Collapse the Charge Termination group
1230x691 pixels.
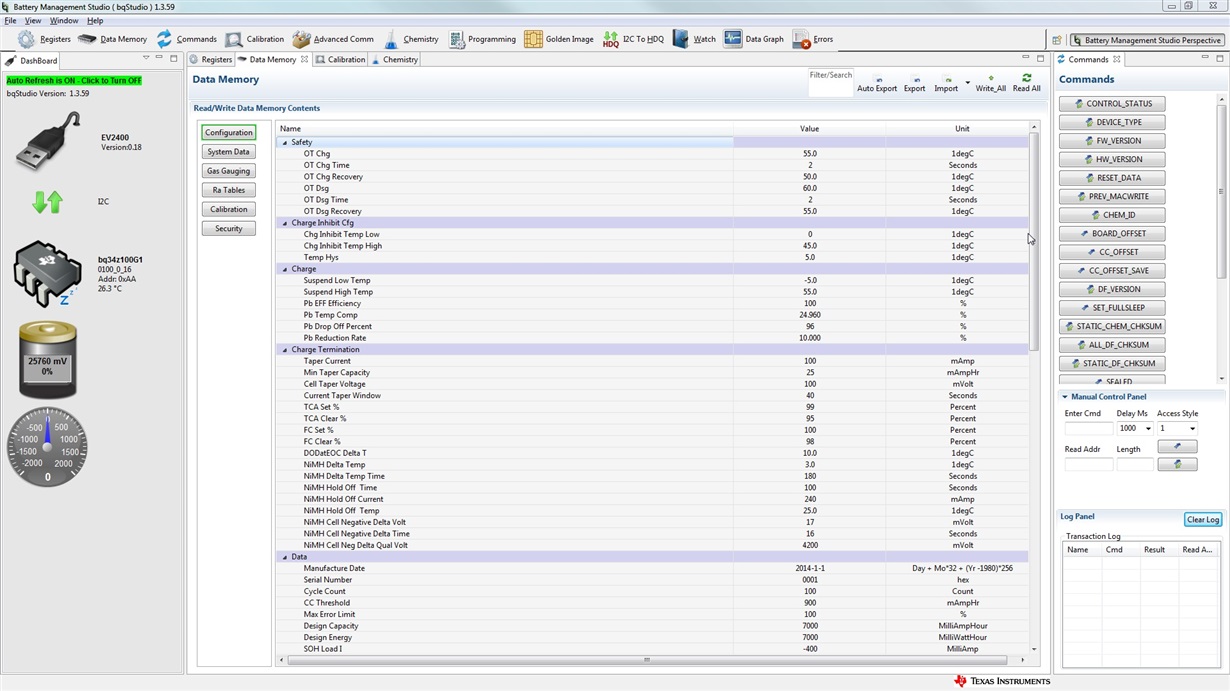(285, 350)
